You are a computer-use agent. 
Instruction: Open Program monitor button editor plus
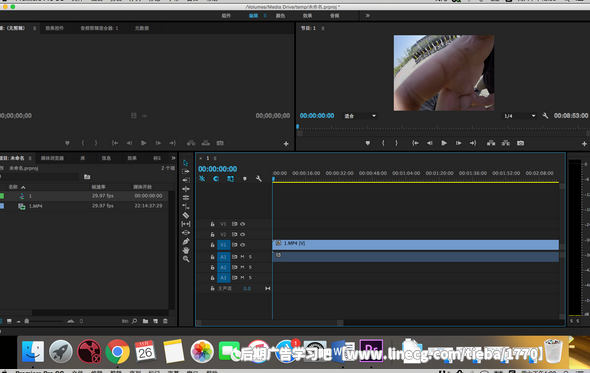(x=584, y=143)
